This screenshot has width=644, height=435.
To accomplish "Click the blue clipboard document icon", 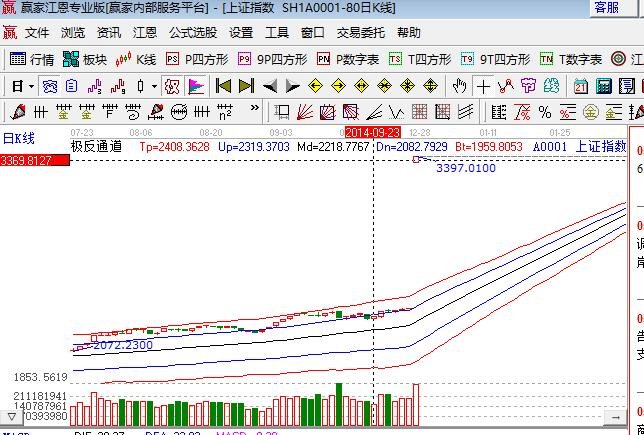I will coord(71,86).
